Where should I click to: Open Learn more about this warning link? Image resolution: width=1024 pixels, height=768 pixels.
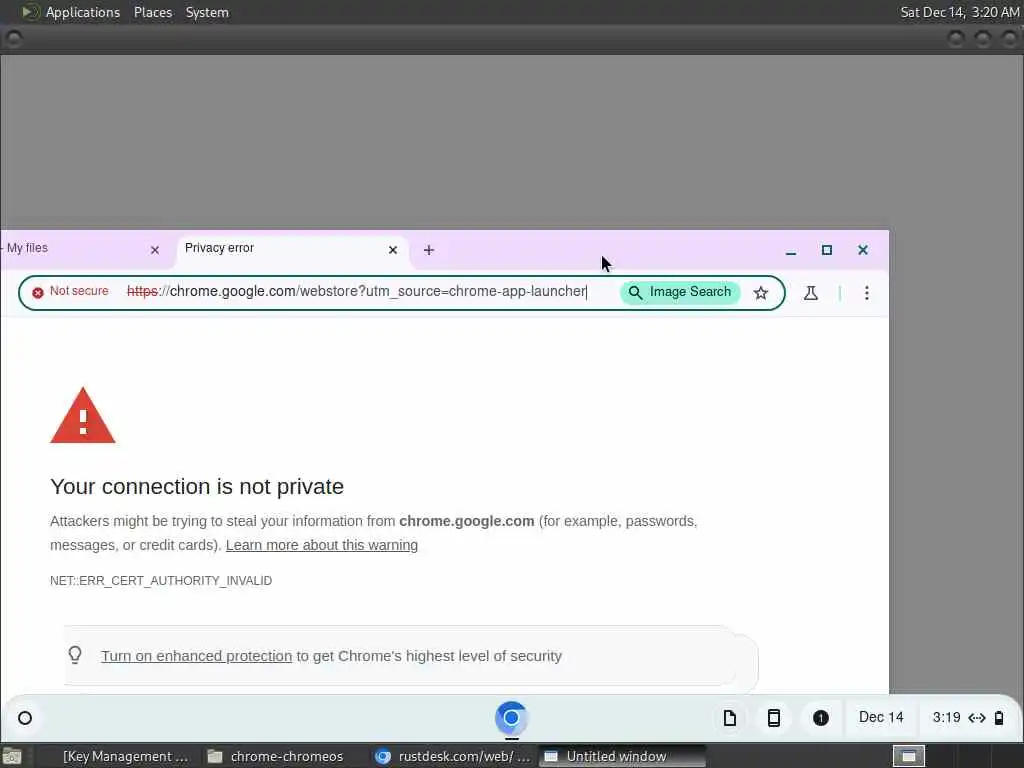[322, 545]
